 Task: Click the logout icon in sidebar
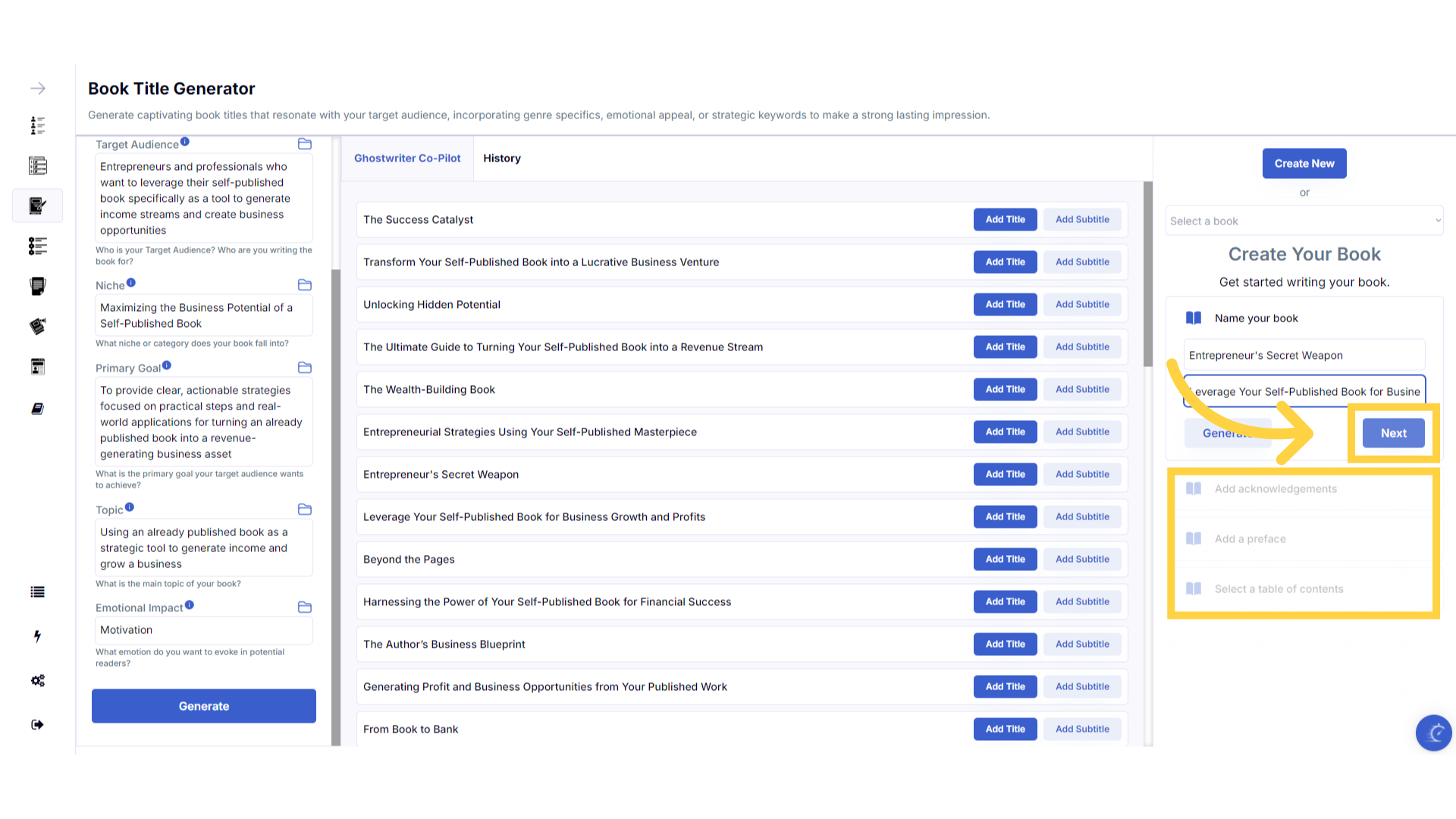tap(37, 725)
